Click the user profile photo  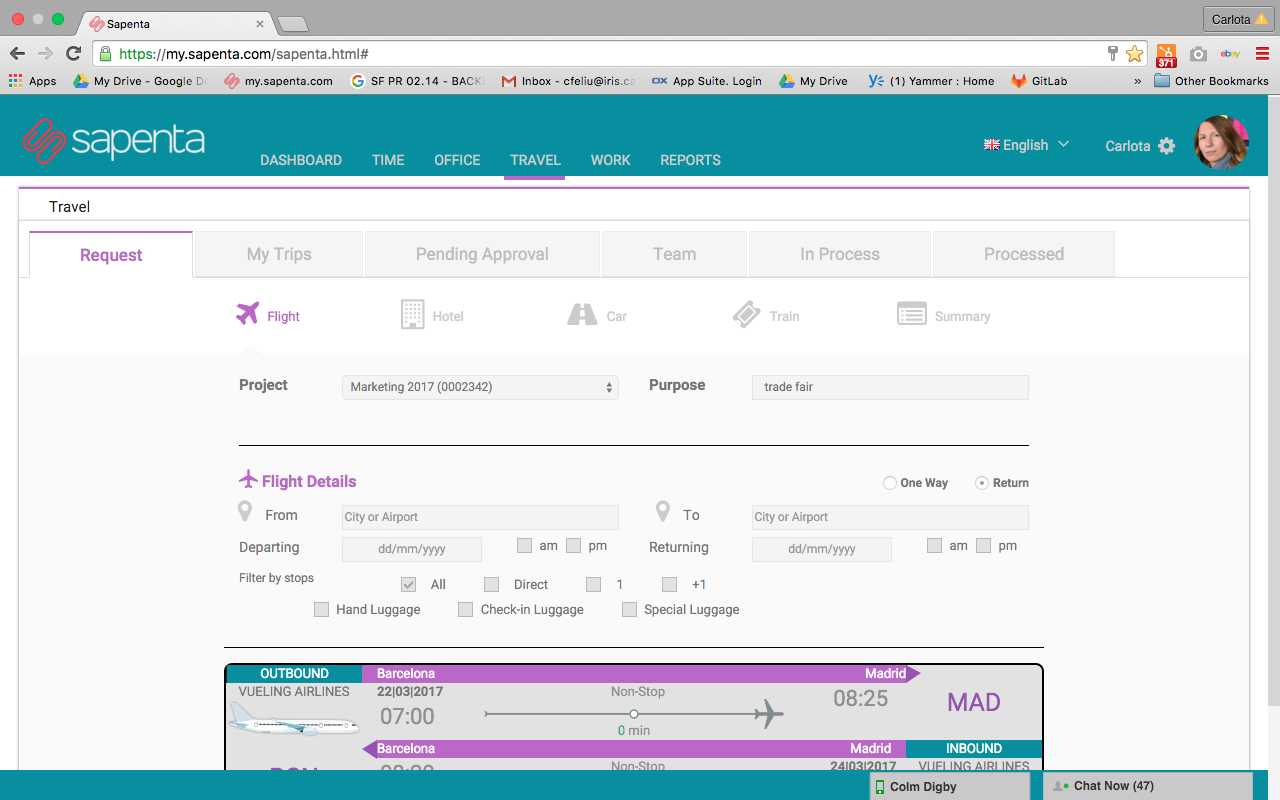(1221, 142)
